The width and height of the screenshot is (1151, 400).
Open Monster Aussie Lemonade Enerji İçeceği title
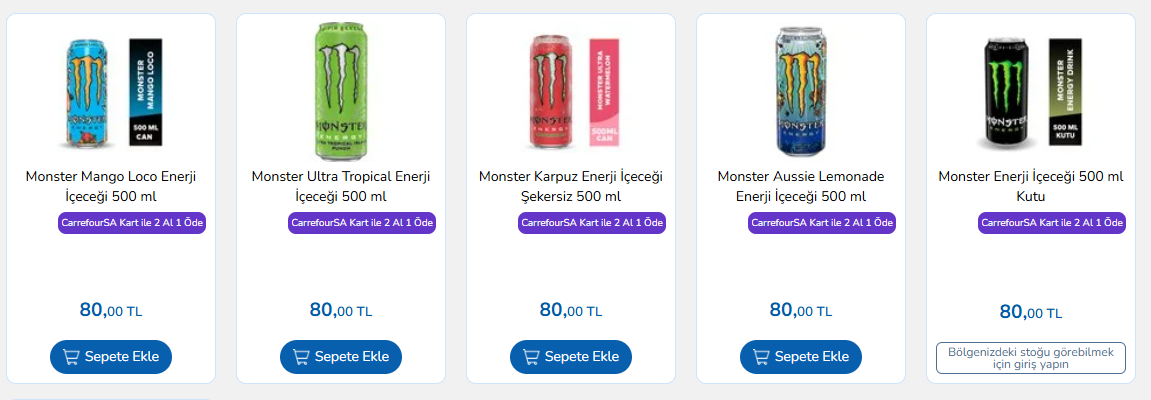(801, 186)
